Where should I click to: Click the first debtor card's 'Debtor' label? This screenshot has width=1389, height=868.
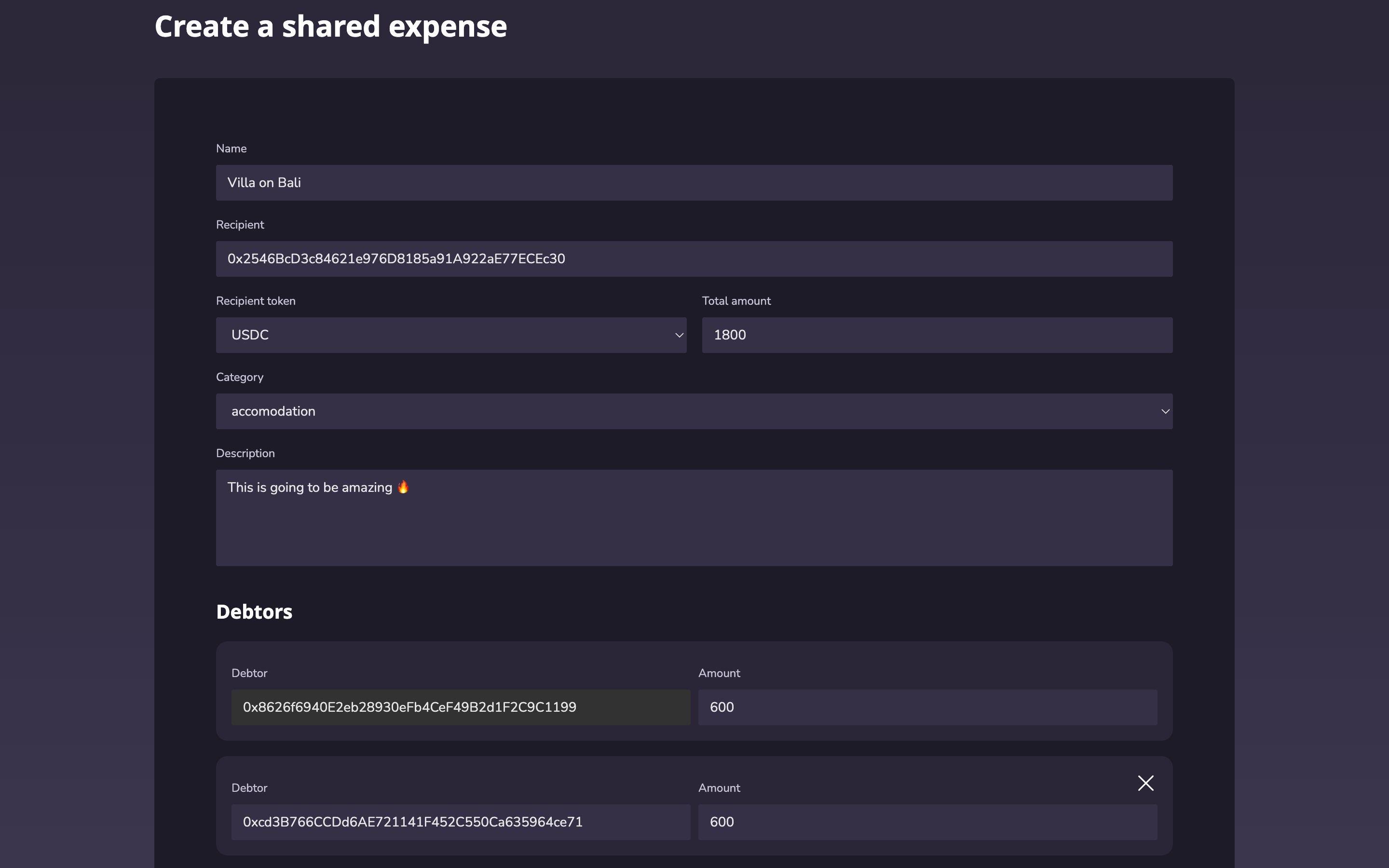pos(249,673)
